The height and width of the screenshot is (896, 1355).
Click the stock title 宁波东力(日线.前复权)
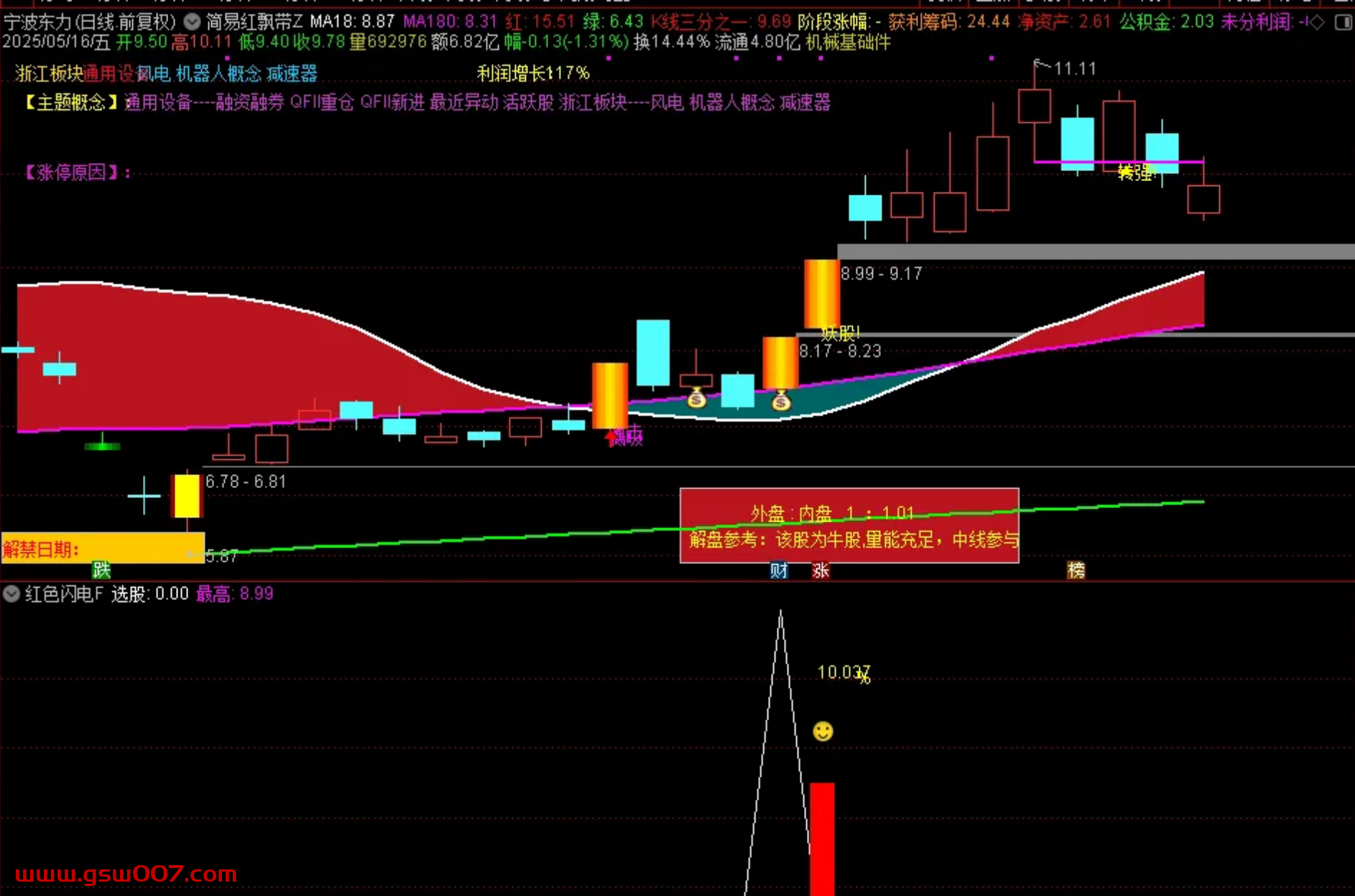coord(90,22)
